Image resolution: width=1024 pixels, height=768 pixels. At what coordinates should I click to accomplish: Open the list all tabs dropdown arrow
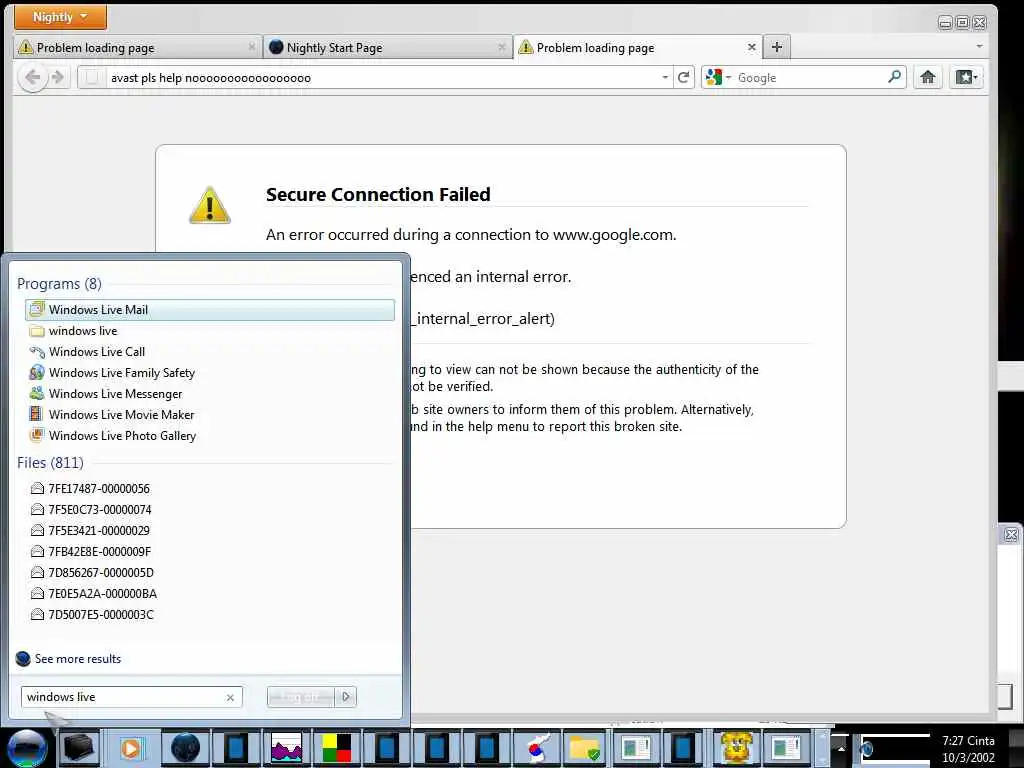pyautogui.click(x=979, y=46)
